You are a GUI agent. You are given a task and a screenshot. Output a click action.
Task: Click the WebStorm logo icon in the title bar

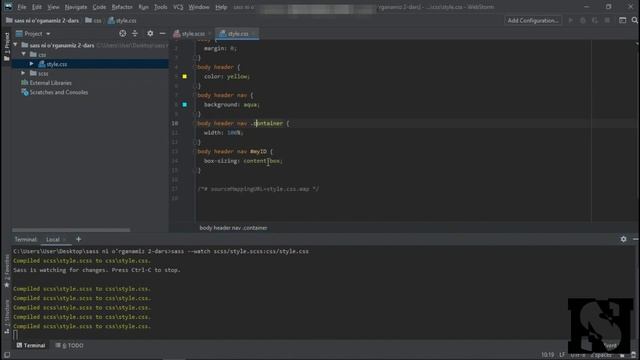[8, 7]
